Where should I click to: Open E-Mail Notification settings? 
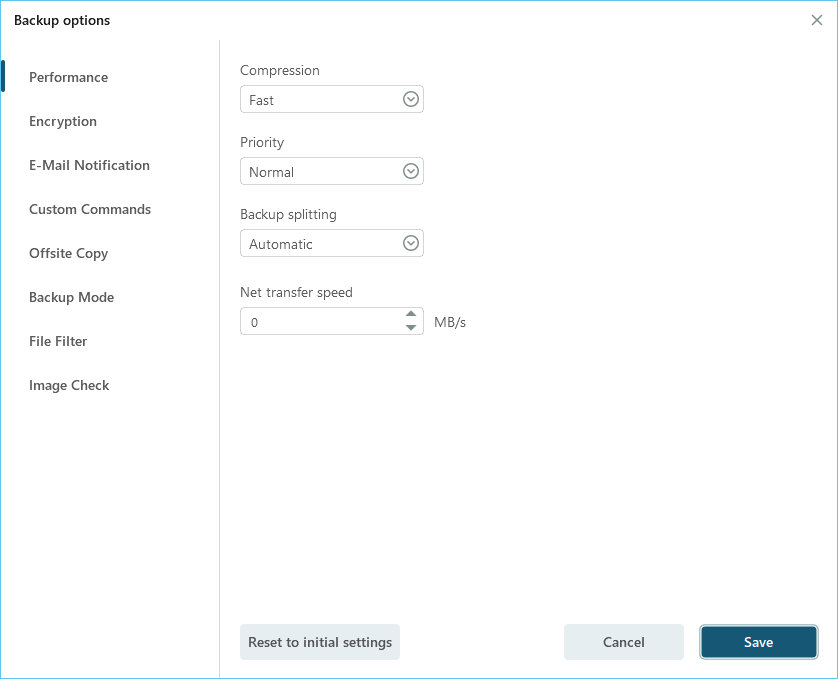coord(89,165)
